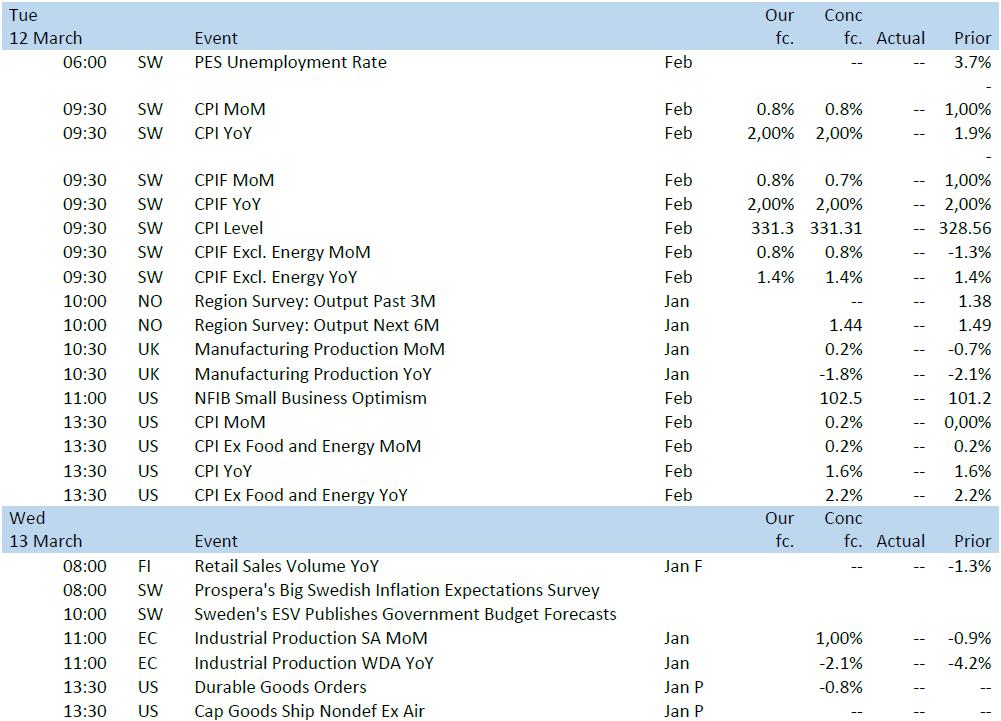Click the 331.3 own forecast value

click(x=772, y=229)
